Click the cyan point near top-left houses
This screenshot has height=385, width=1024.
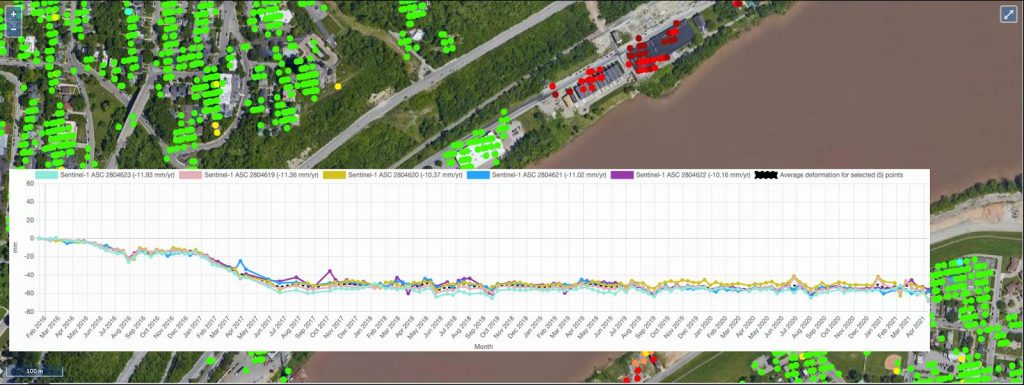pyautogui.click(x=129, y=11)
